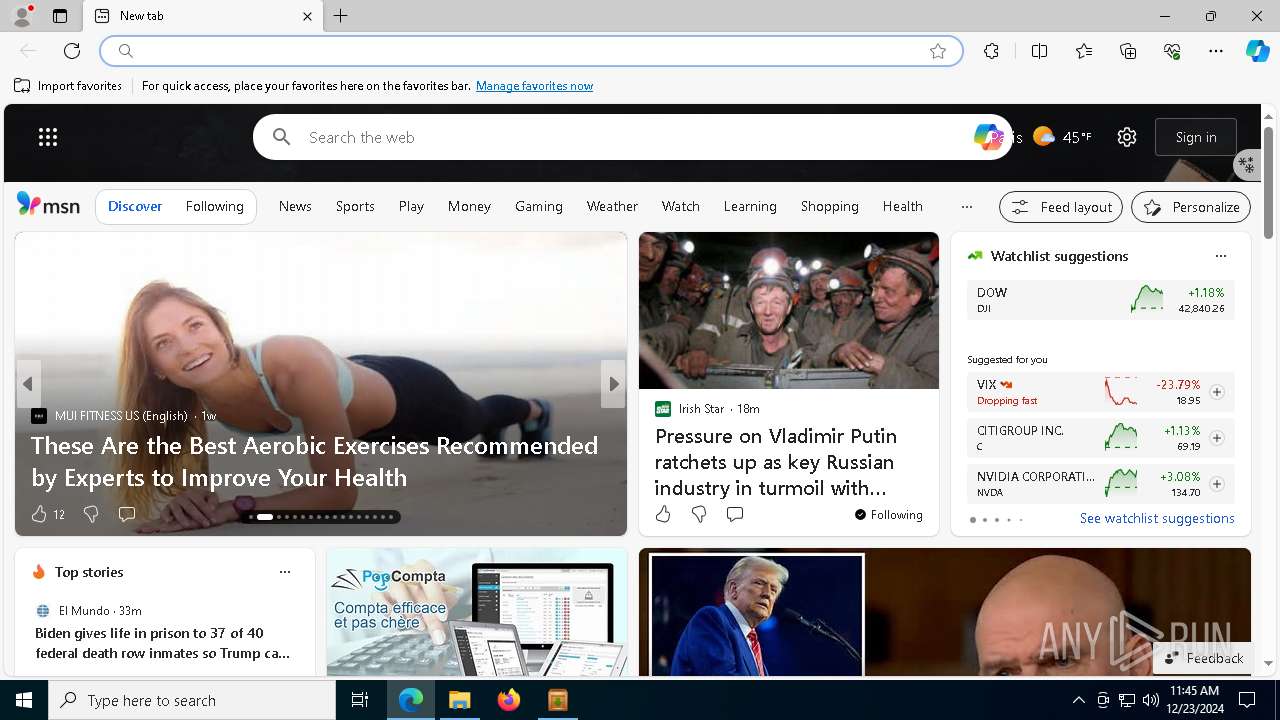Click the page vertical scrollbar

tap(1268, 183)
